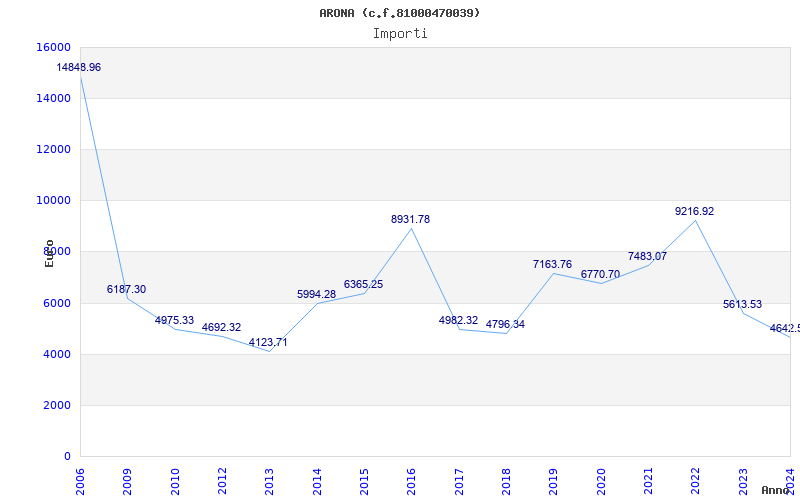Select the data label 9216.92
The height and width of the screenshot is (500, 800).
pyautogui.click(x=694, y=211)
